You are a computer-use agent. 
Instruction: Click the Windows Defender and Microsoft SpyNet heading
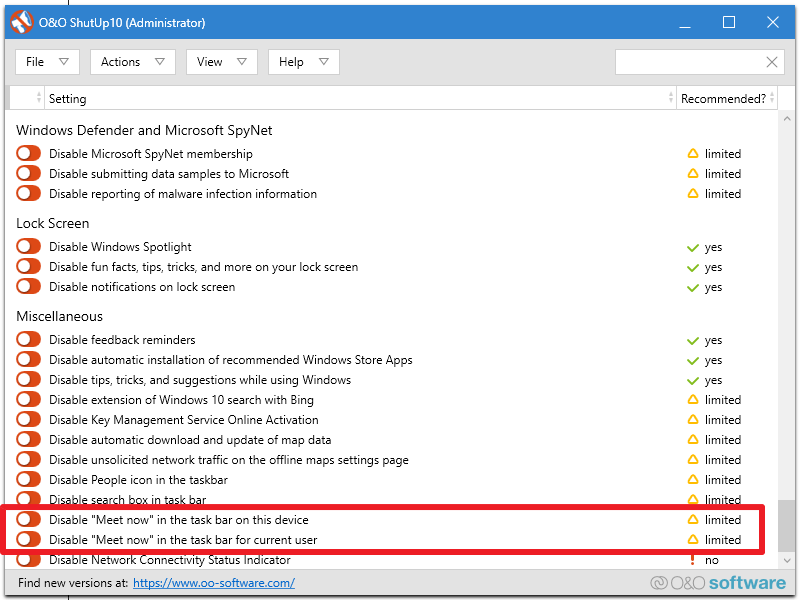click(144, 131)
